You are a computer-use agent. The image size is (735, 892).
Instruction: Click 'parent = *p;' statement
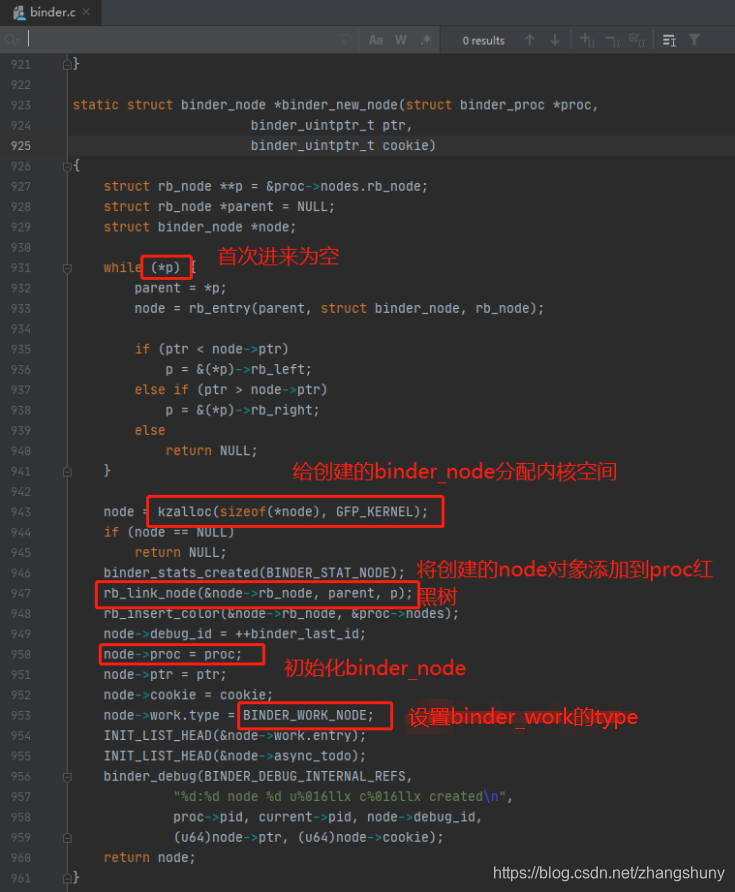coord(180,288)
